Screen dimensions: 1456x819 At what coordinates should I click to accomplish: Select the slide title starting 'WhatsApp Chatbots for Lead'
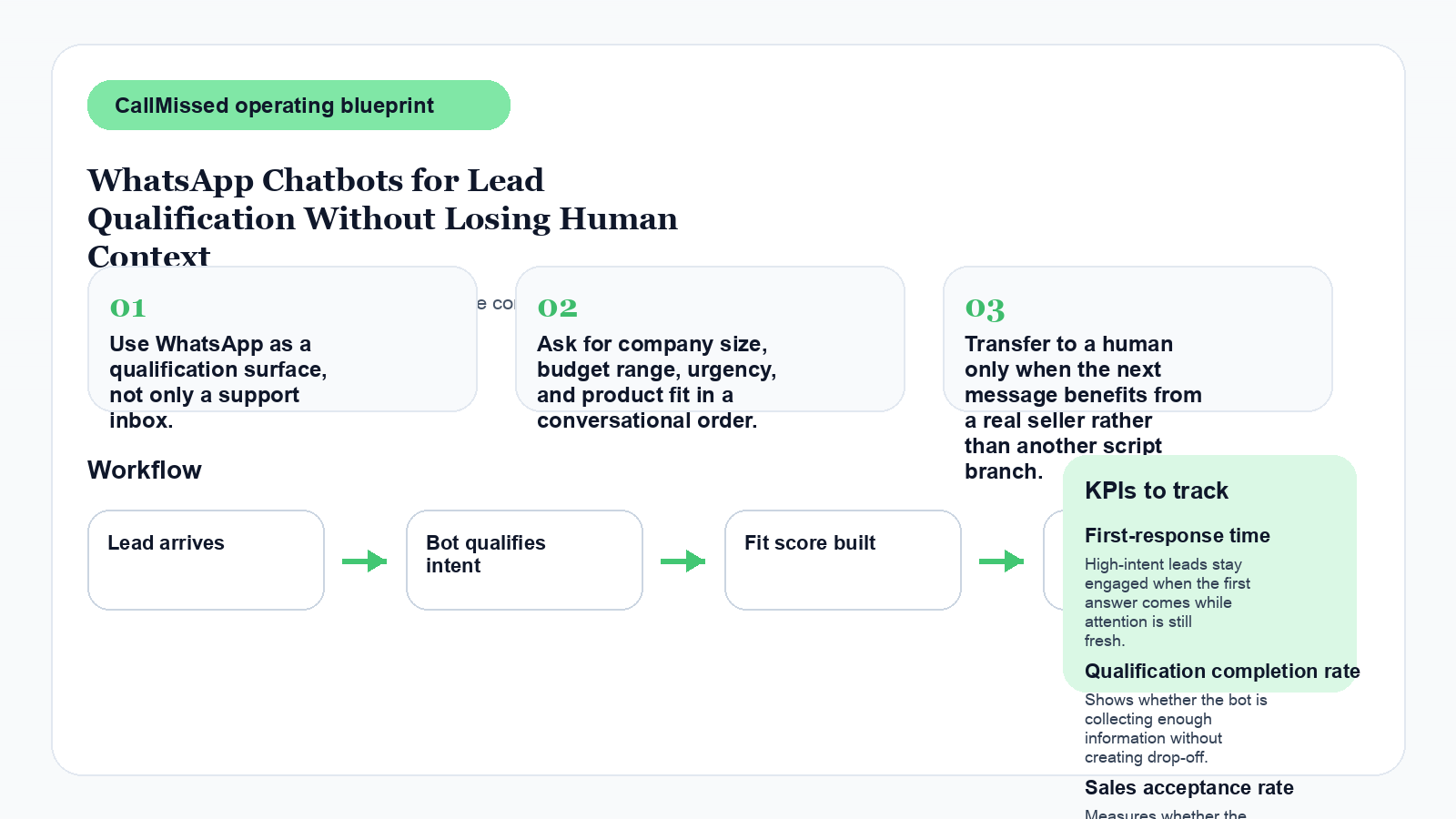pyautogui.click(x=382, y=218)
